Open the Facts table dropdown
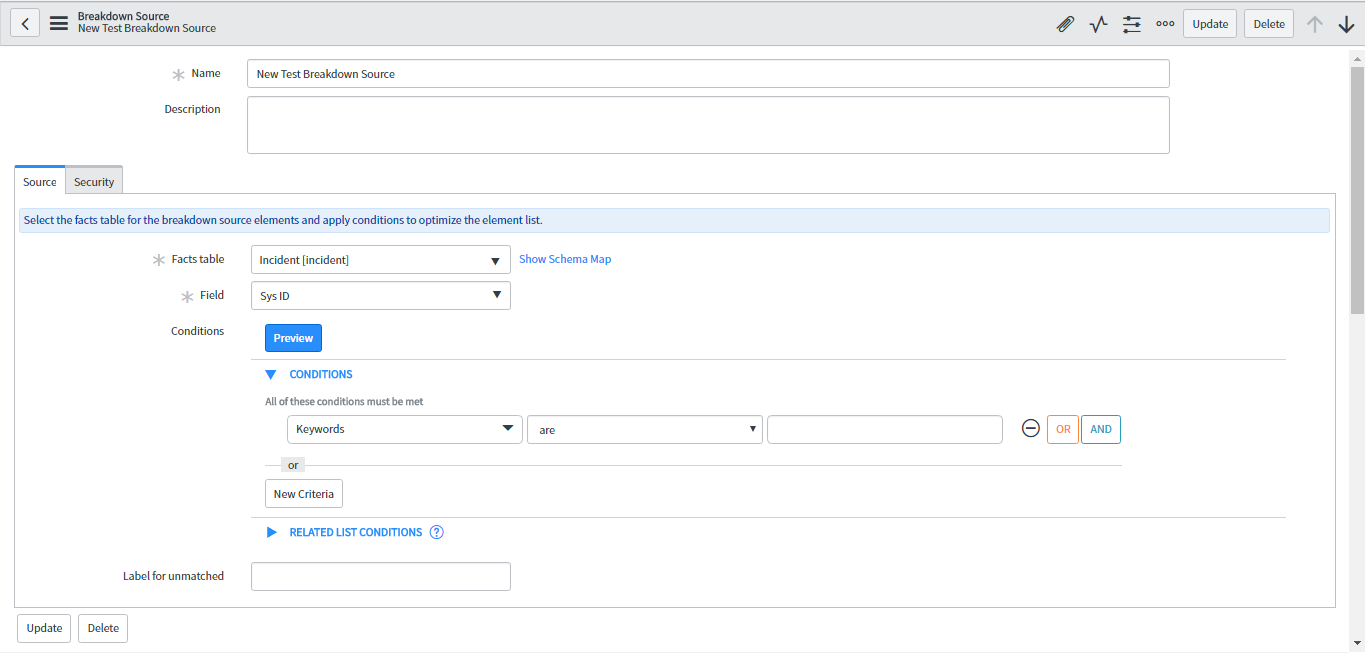1365x653 pixels. tap(380, 259)
